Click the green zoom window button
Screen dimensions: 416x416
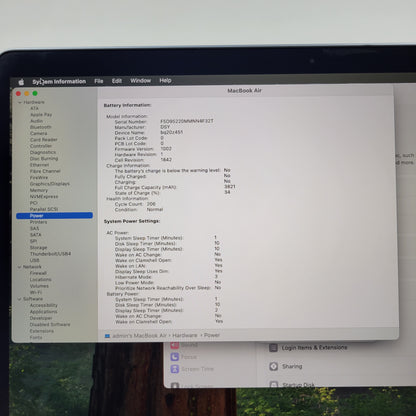(35, 93)
